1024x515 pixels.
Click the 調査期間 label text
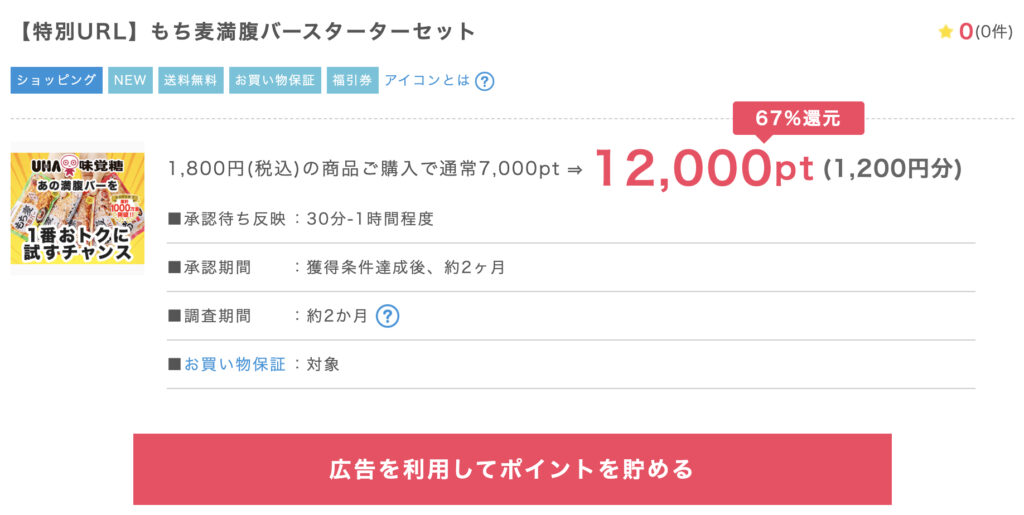tap(217, 316)
